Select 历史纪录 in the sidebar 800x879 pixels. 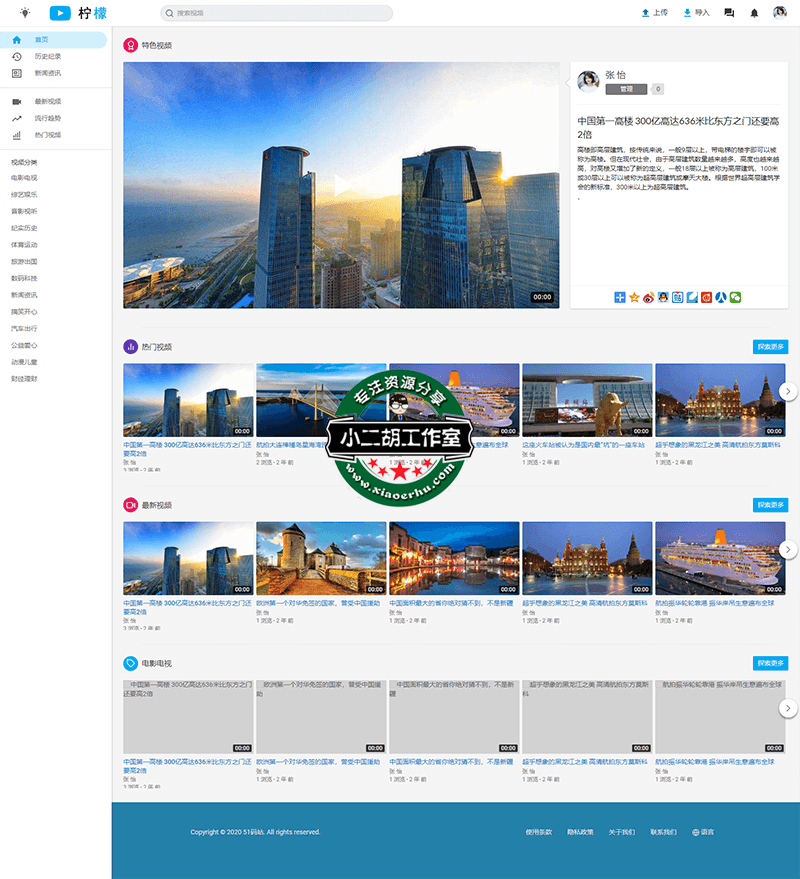47,56
